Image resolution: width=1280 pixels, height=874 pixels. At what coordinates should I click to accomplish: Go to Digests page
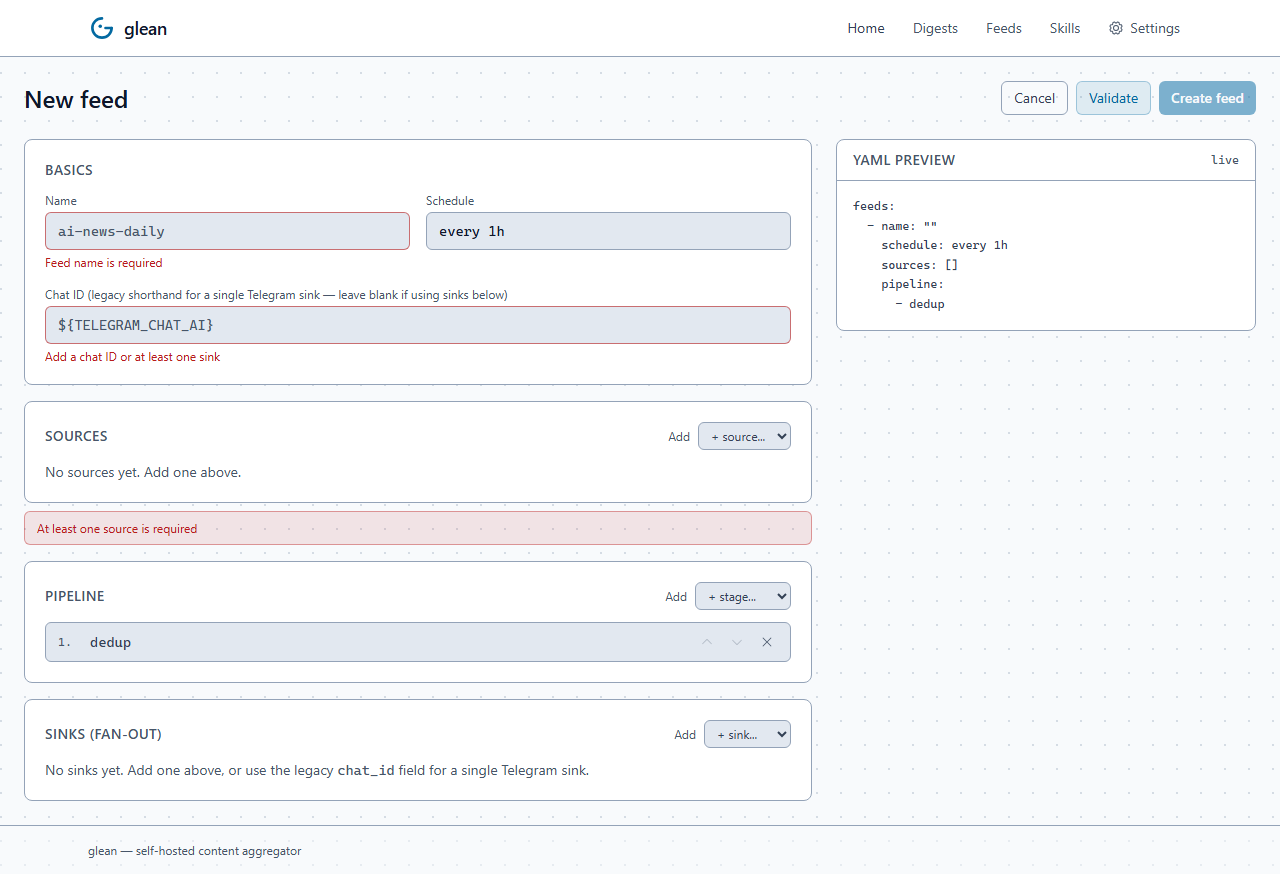point(935,28)
